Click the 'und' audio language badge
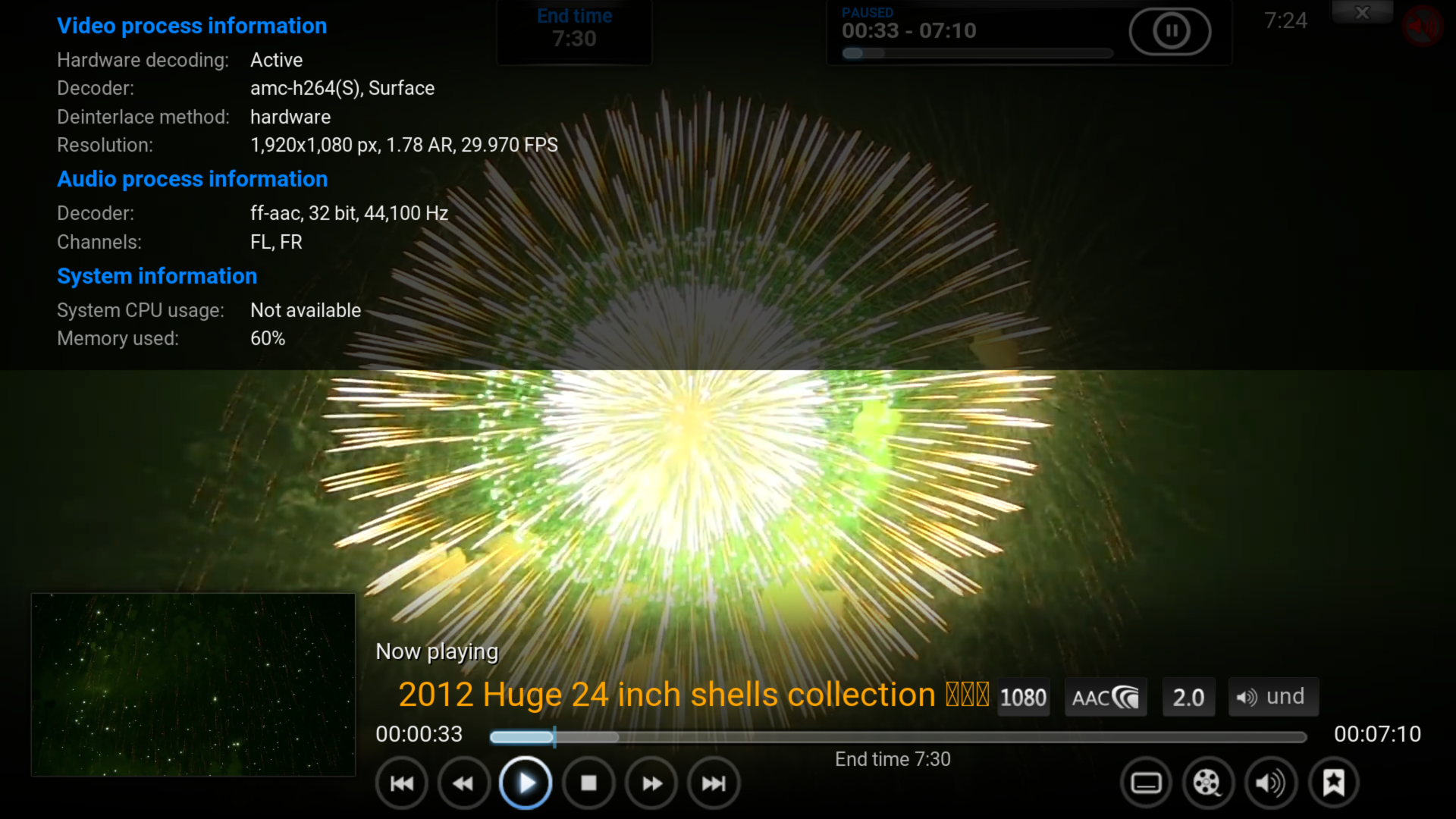The height and width of the screenshot is (819, 1456). click(x=1272, y=697)
